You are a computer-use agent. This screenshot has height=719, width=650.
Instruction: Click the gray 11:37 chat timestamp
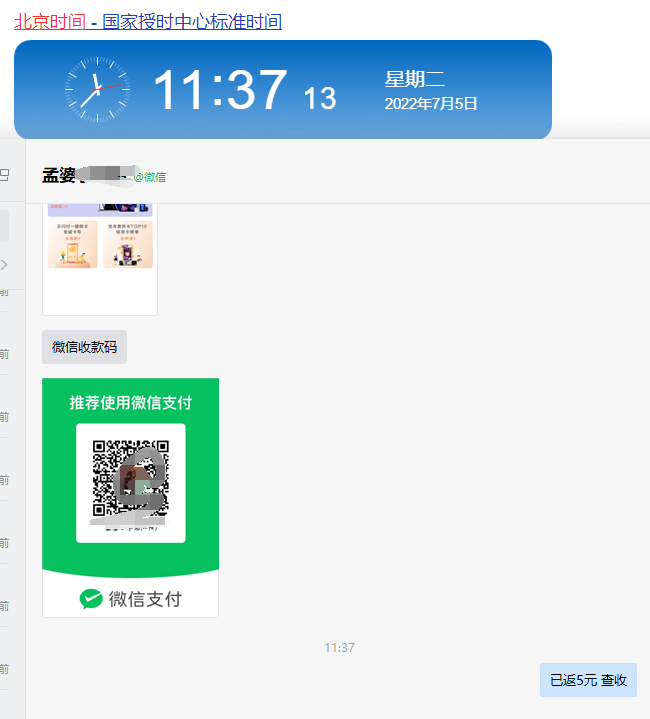[339, 647]
